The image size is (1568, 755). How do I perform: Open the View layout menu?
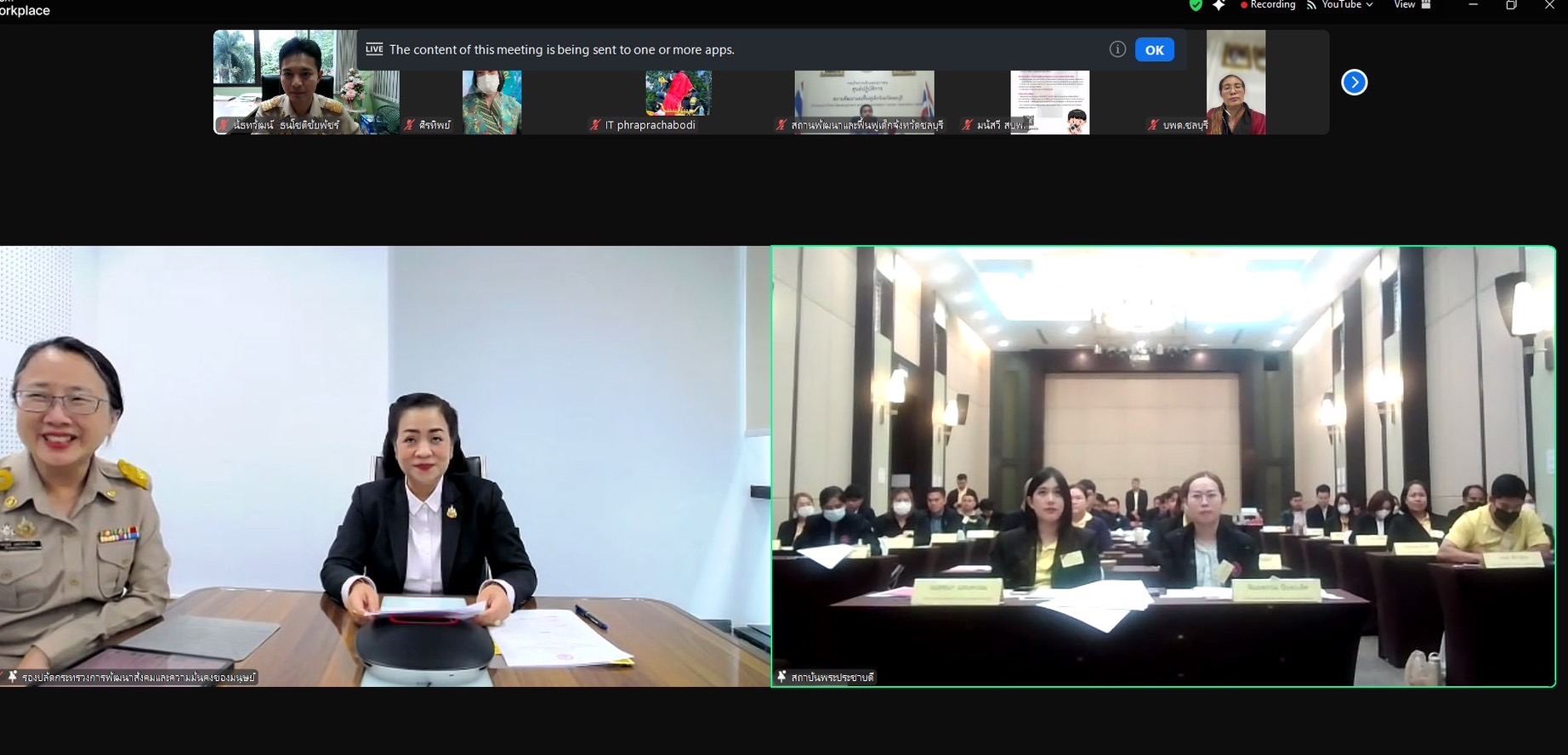[1412, 5]
